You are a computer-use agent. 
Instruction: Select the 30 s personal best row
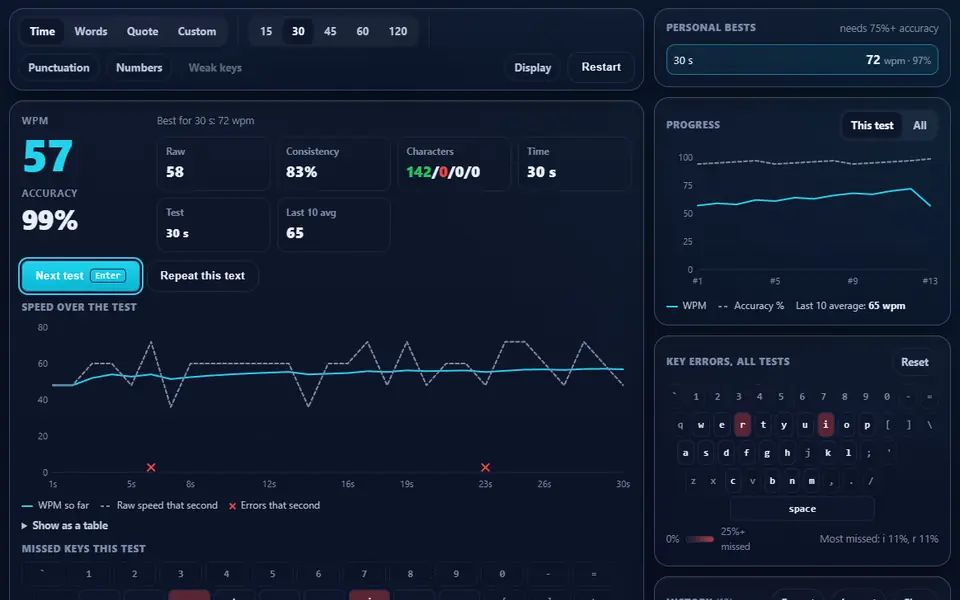tap(802, 60)
